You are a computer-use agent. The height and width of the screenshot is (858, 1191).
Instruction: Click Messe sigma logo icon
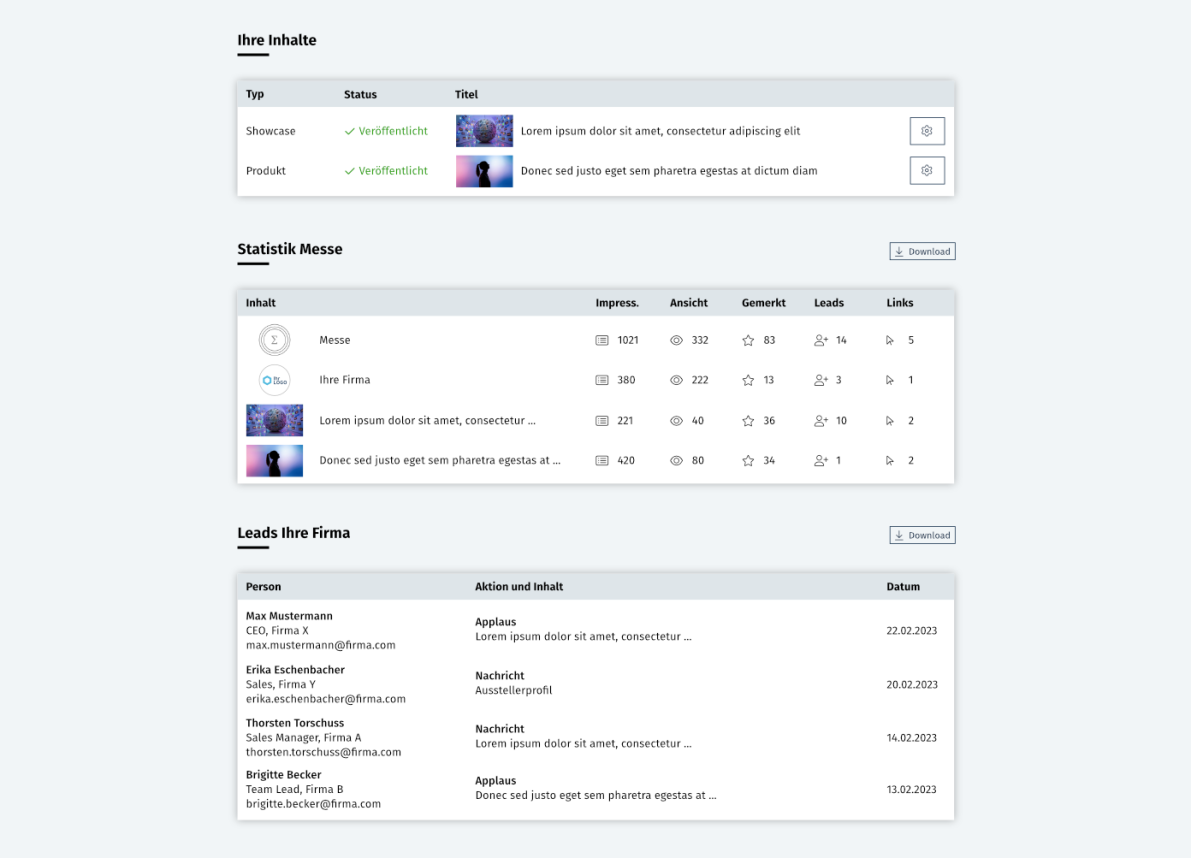(x=274, y=340)
